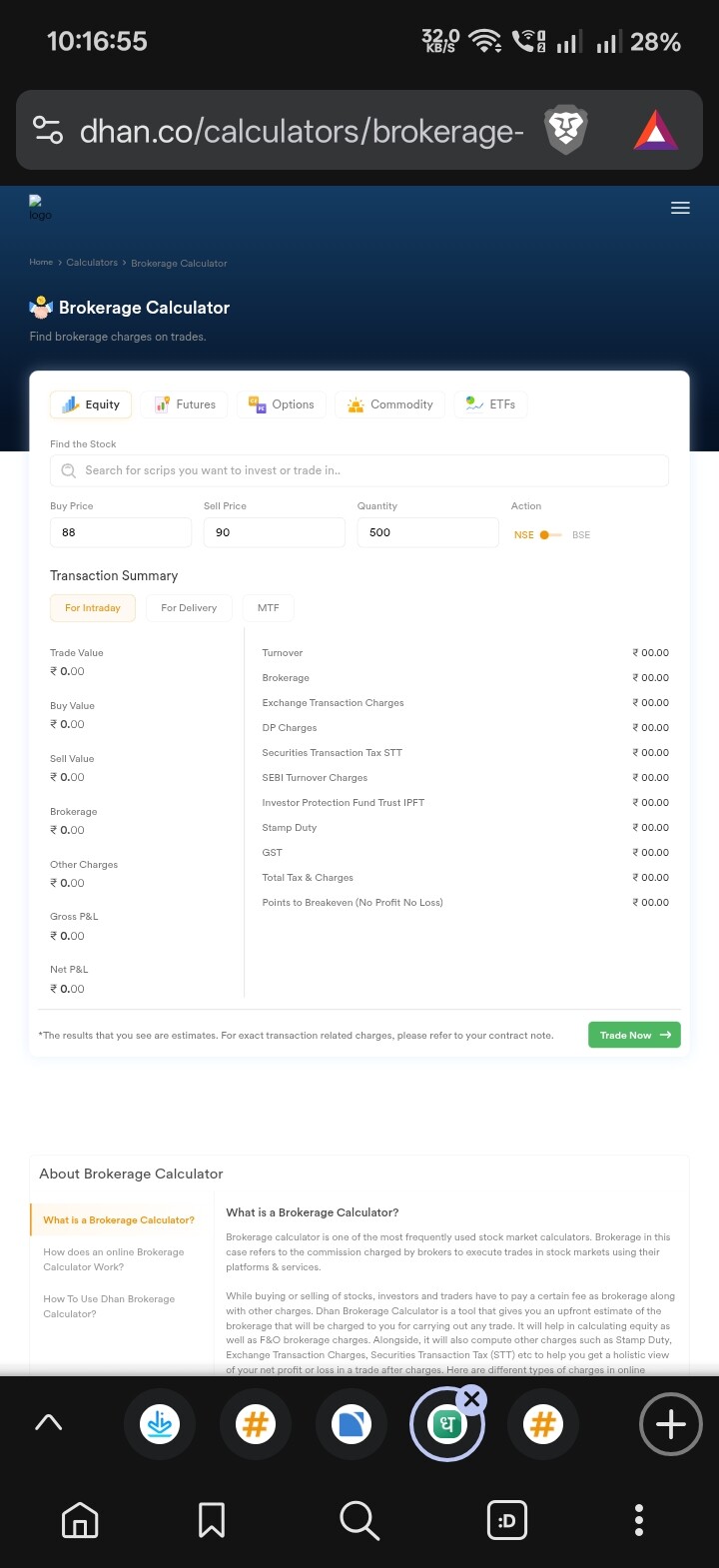Image resolution: width=719 pixels, height=1568 pixels.
Task: Focus the Quantity field
Action: click(x=427, y=532)
